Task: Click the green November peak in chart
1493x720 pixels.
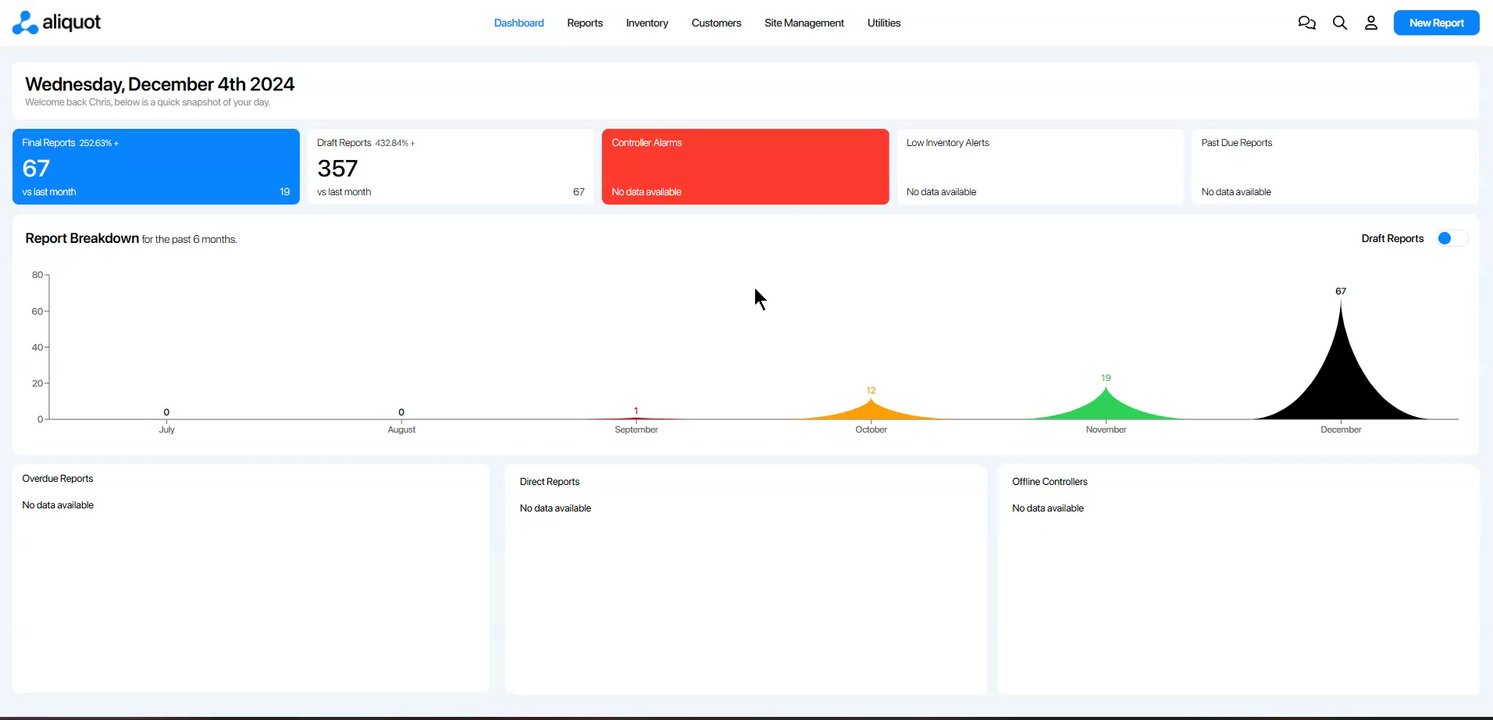Action: 1106,408
